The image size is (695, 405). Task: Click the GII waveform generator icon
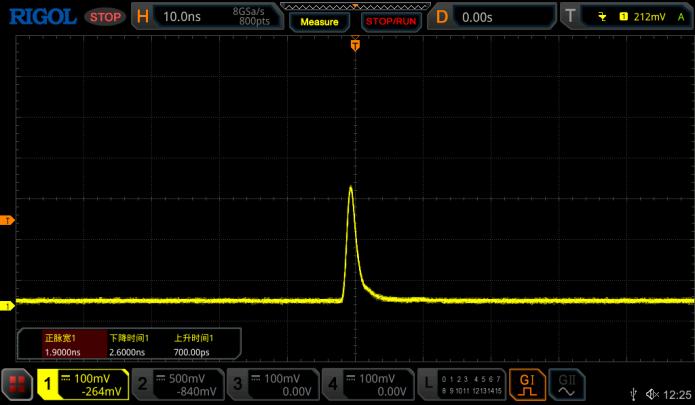pos(567,383)
